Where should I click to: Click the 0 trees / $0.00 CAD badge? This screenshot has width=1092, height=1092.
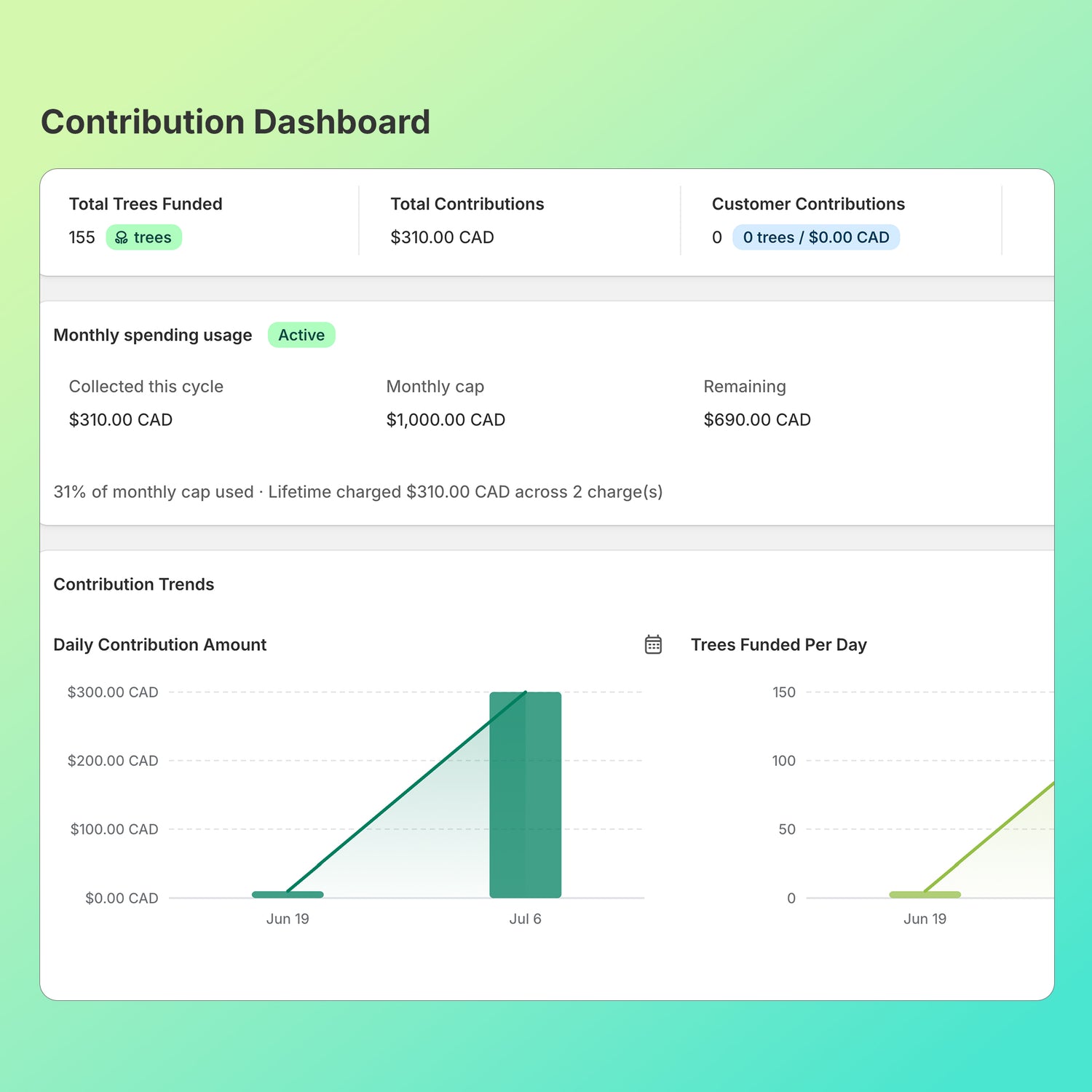pos(816,237)
